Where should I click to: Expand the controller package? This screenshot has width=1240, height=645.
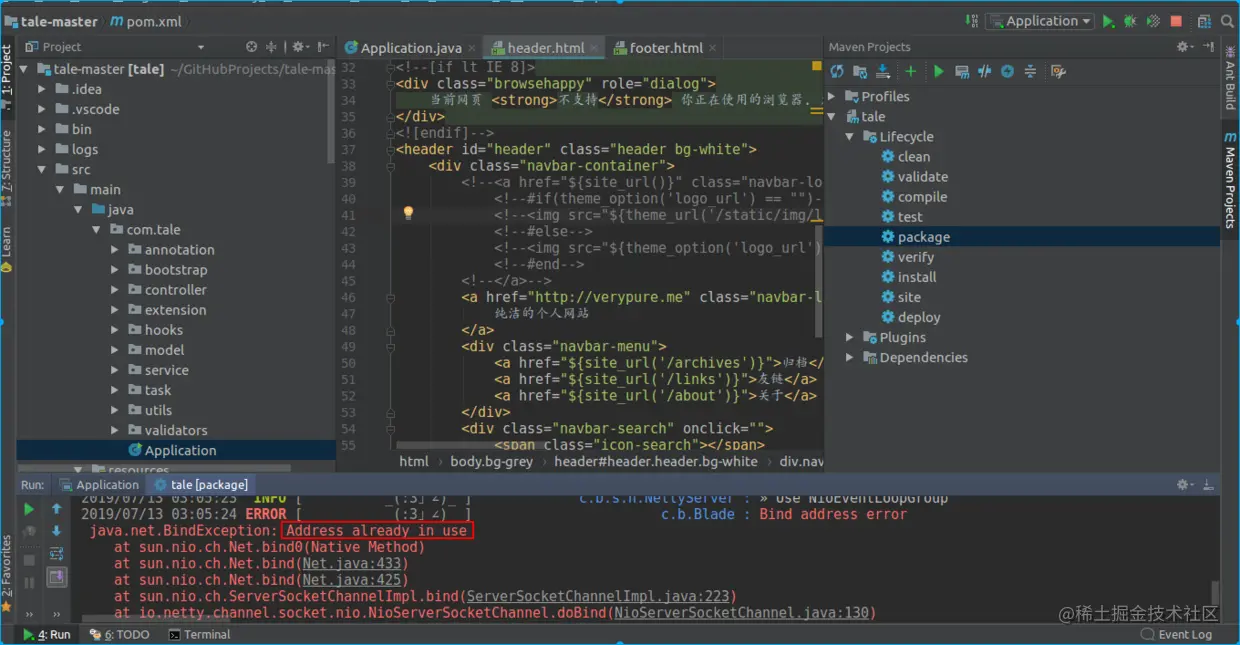[x=115, y=290]
